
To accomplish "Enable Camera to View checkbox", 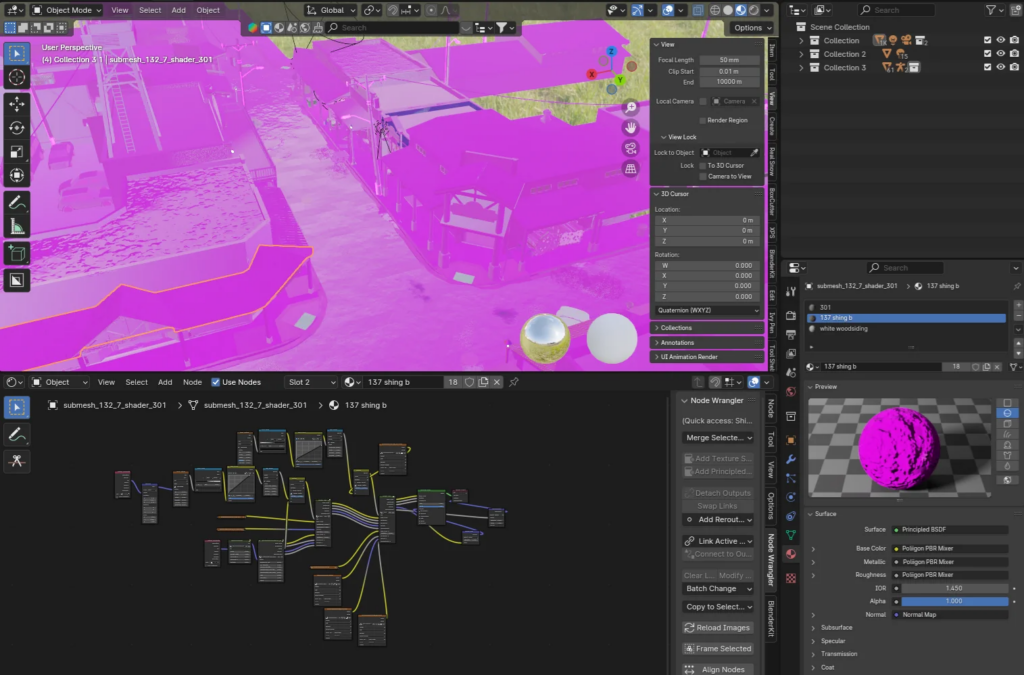I will (x=703, y=176).
